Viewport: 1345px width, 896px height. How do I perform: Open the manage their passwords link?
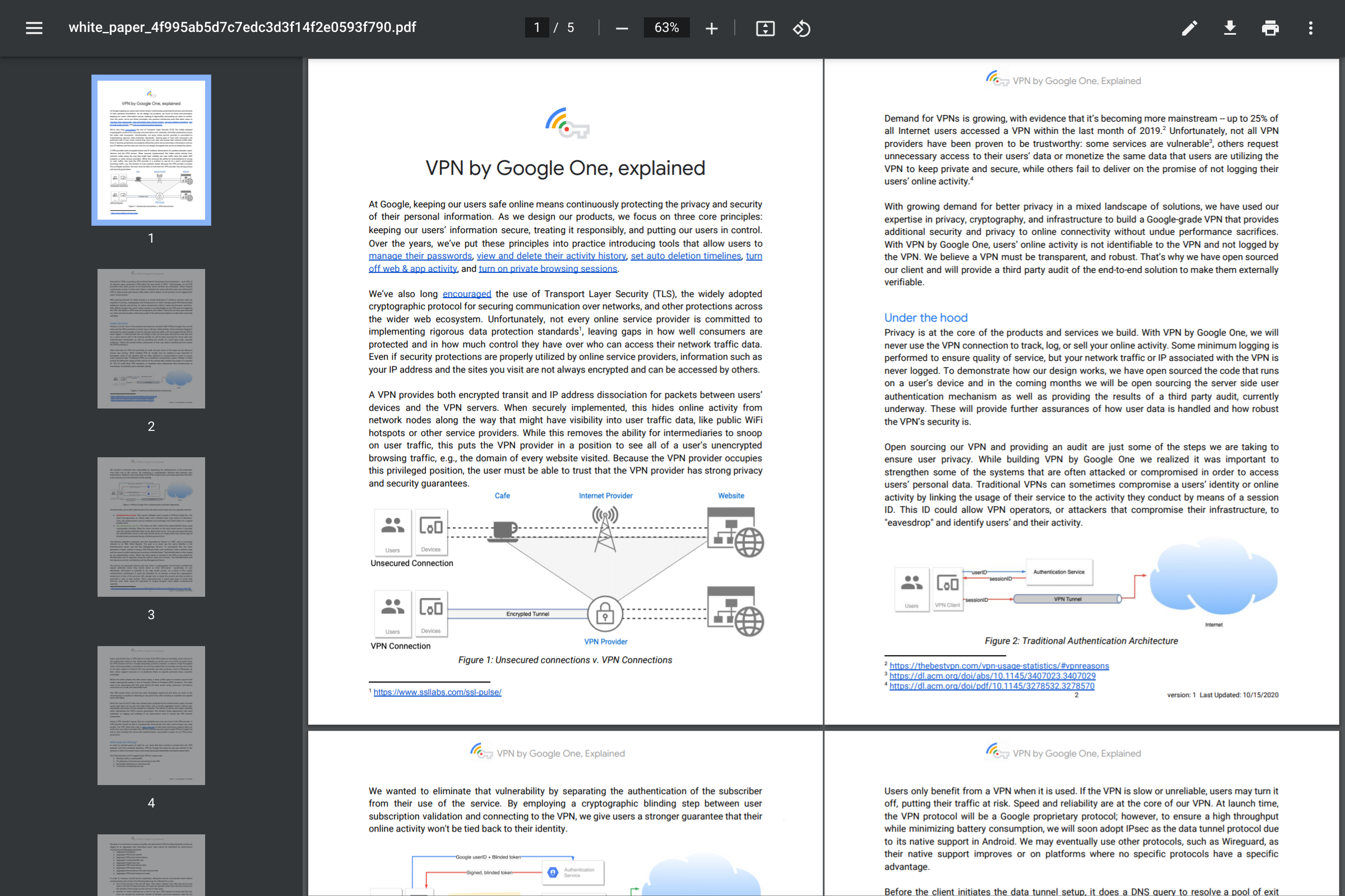point(420,256)
